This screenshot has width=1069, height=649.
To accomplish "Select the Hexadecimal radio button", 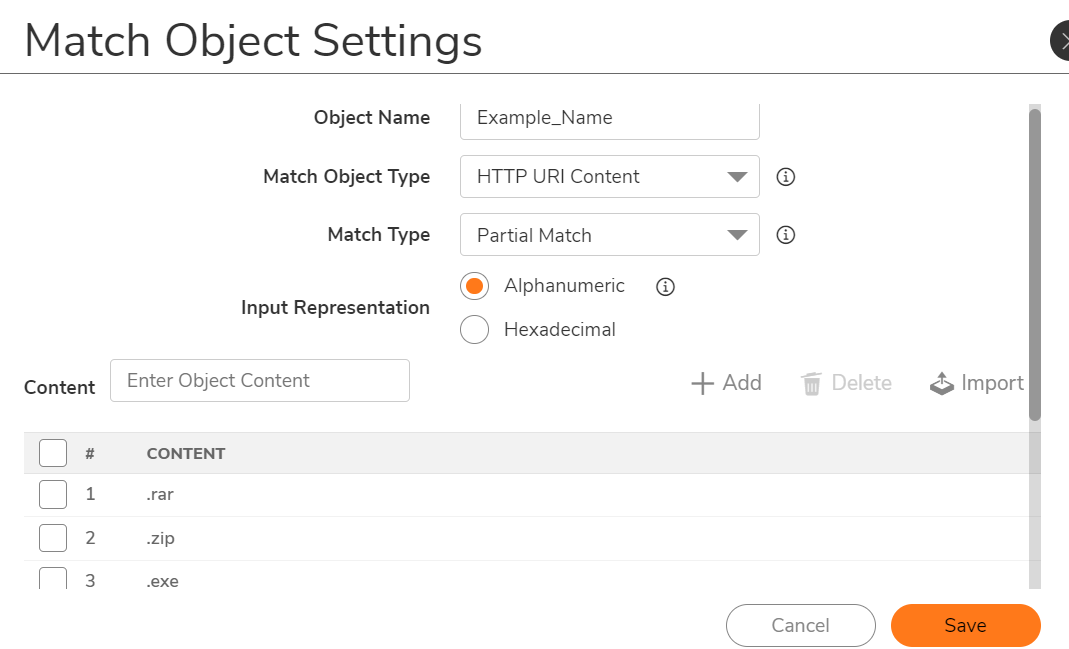I will pos(474,329).
